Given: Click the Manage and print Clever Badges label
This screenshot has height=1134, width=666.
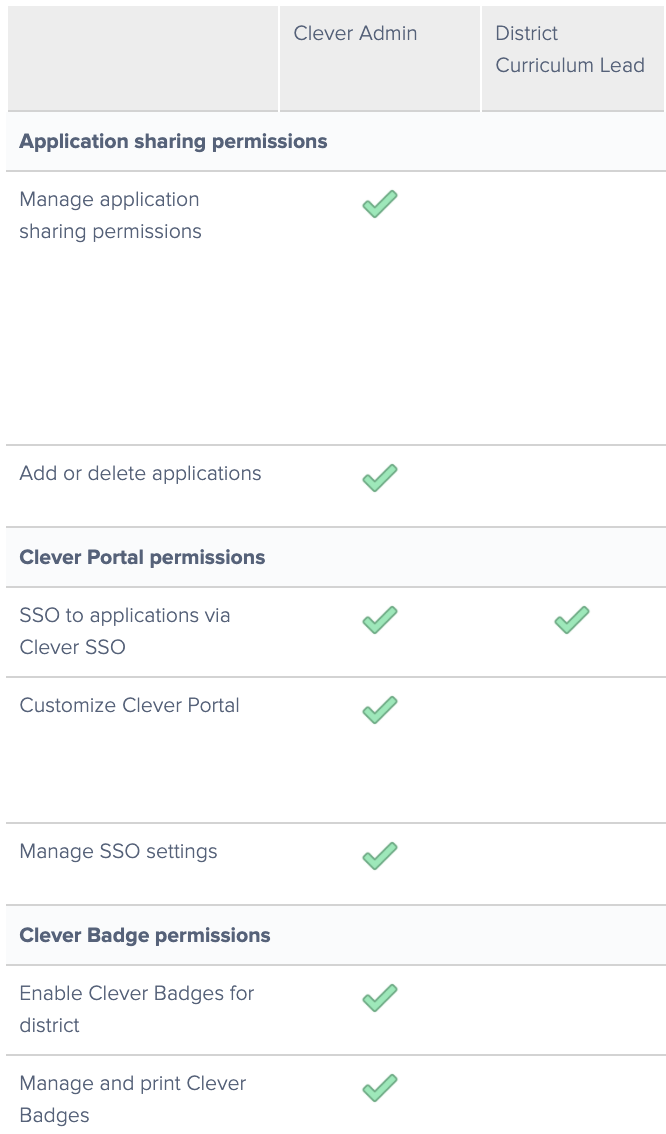Looking at the screenshot, I should pos(132,1098).
